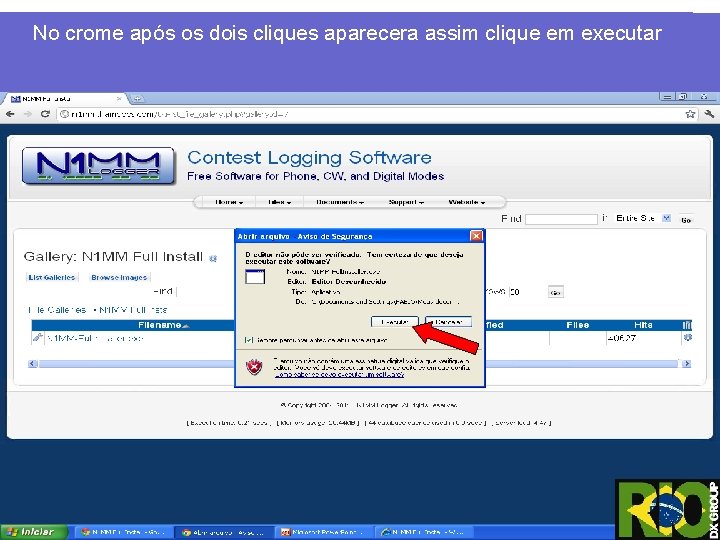
Task: Open the Browse Images link
Action: [119, 277]
